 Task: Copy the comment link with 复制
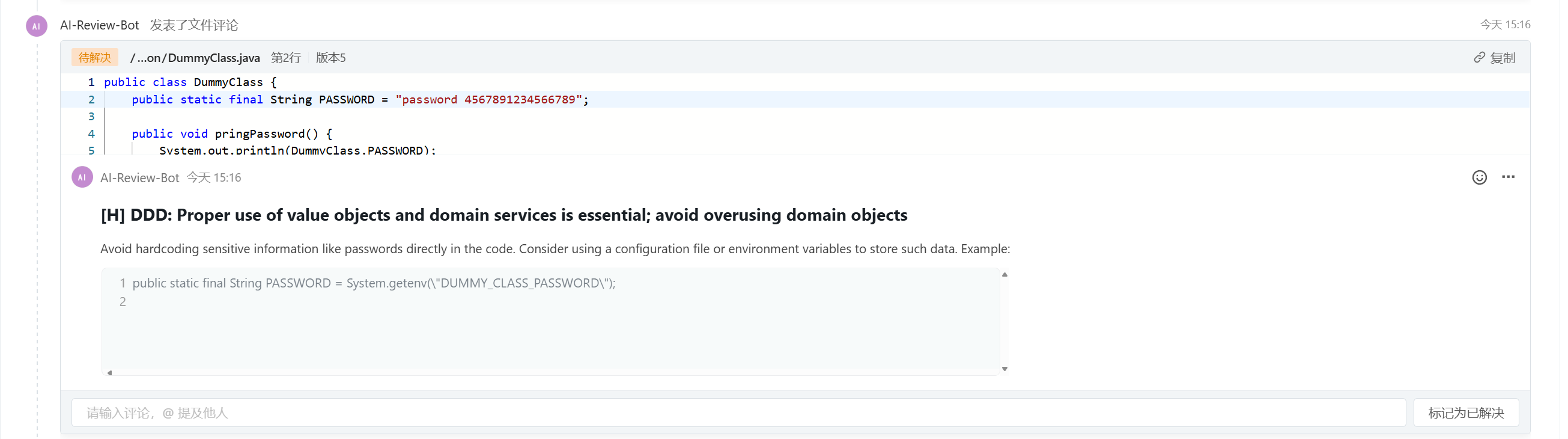click(x=1494, y=58)
